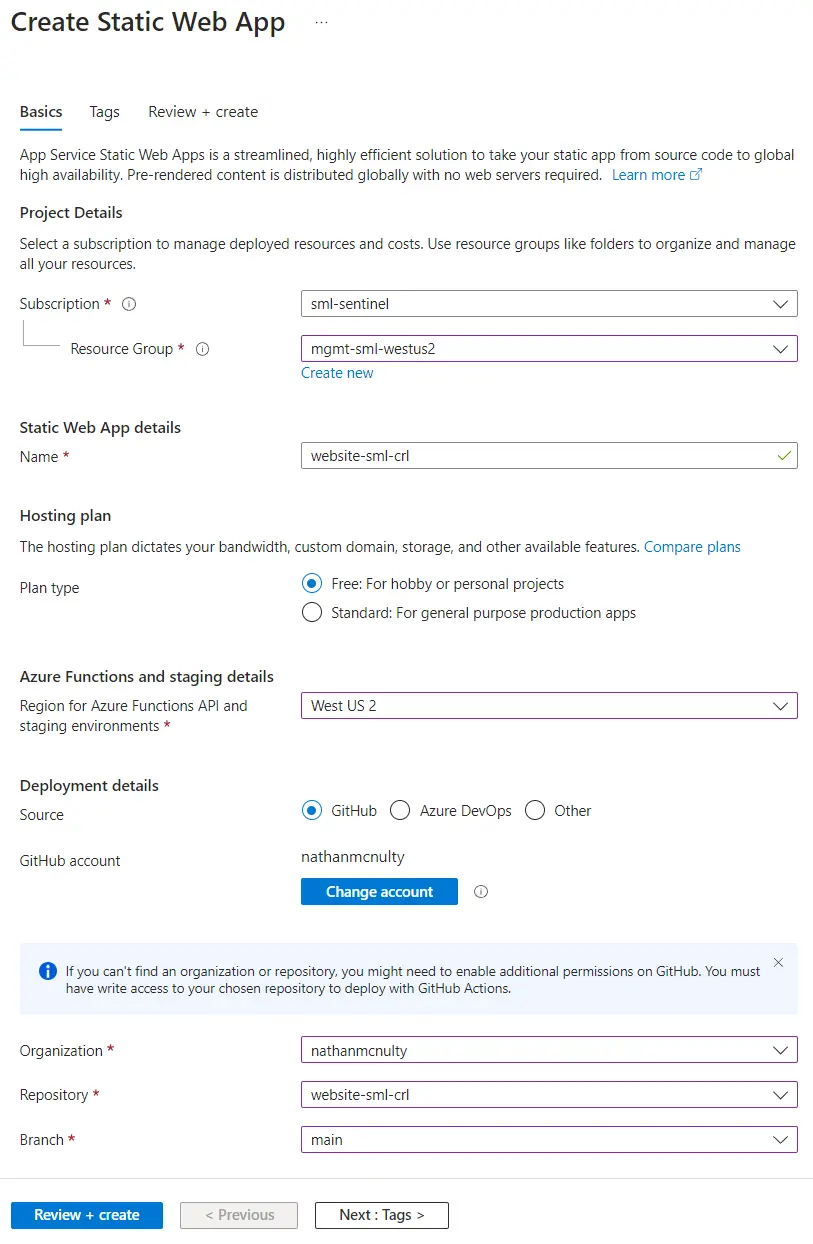Select GitHub as deployment source
813x1244 pixels.
[x=312, y=811]
